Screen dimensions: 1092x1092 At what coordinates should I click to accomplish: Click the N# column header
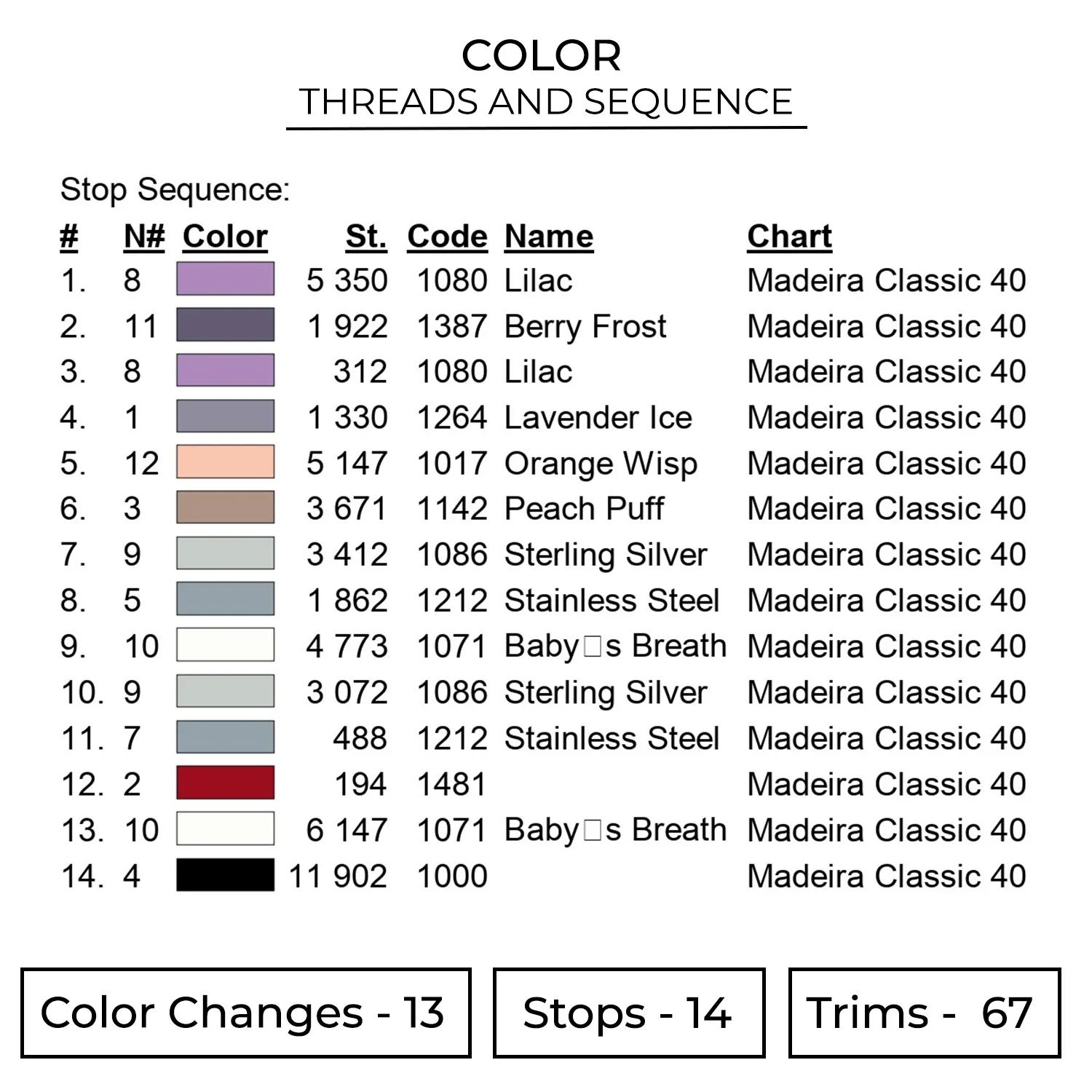point(144,237)
